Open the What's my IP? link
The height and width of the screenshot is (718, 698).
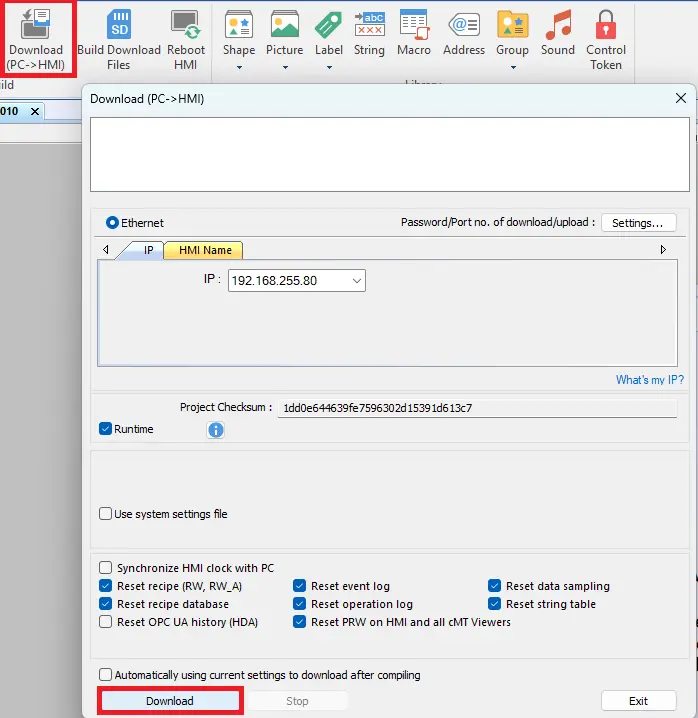(x=649, y=380)
